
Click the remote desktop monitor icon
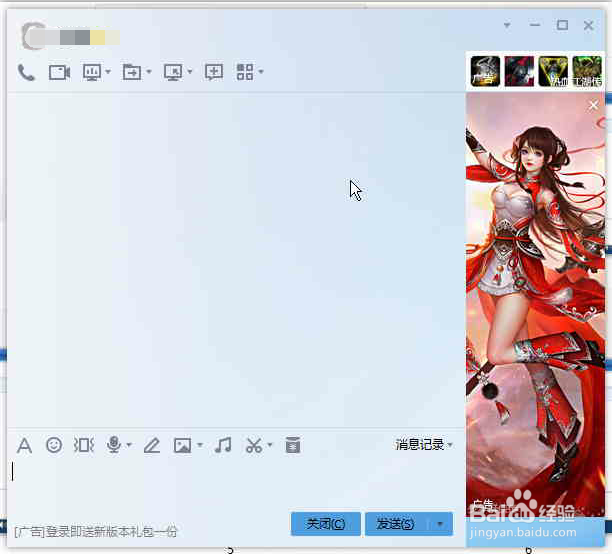point(173,72)
